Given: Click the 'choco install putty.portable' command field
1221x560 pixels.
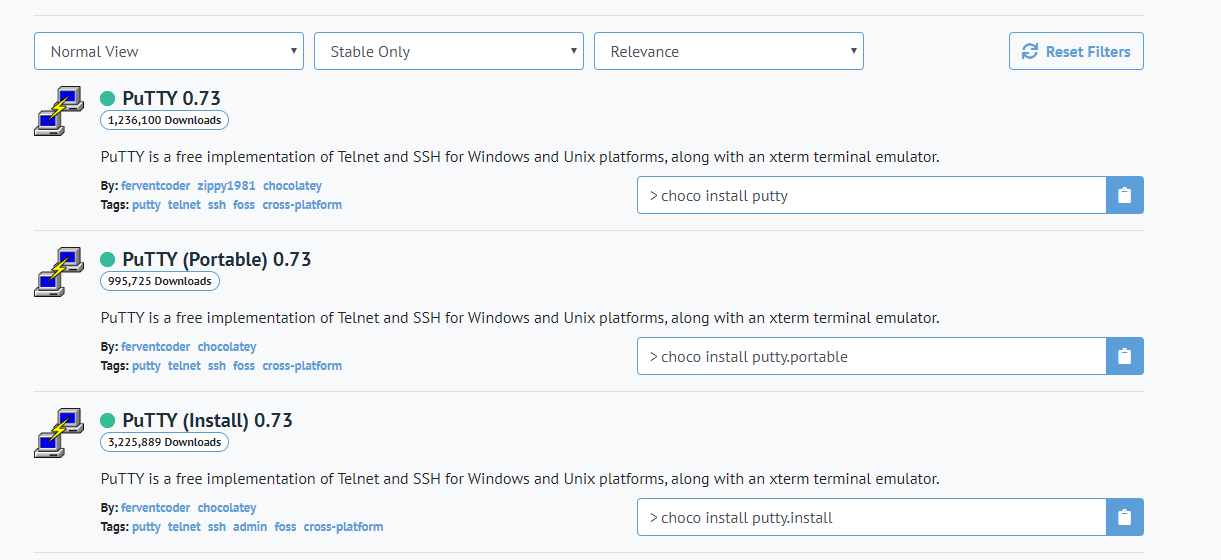Looking at the screenshot, I should (x=871, y=356).
